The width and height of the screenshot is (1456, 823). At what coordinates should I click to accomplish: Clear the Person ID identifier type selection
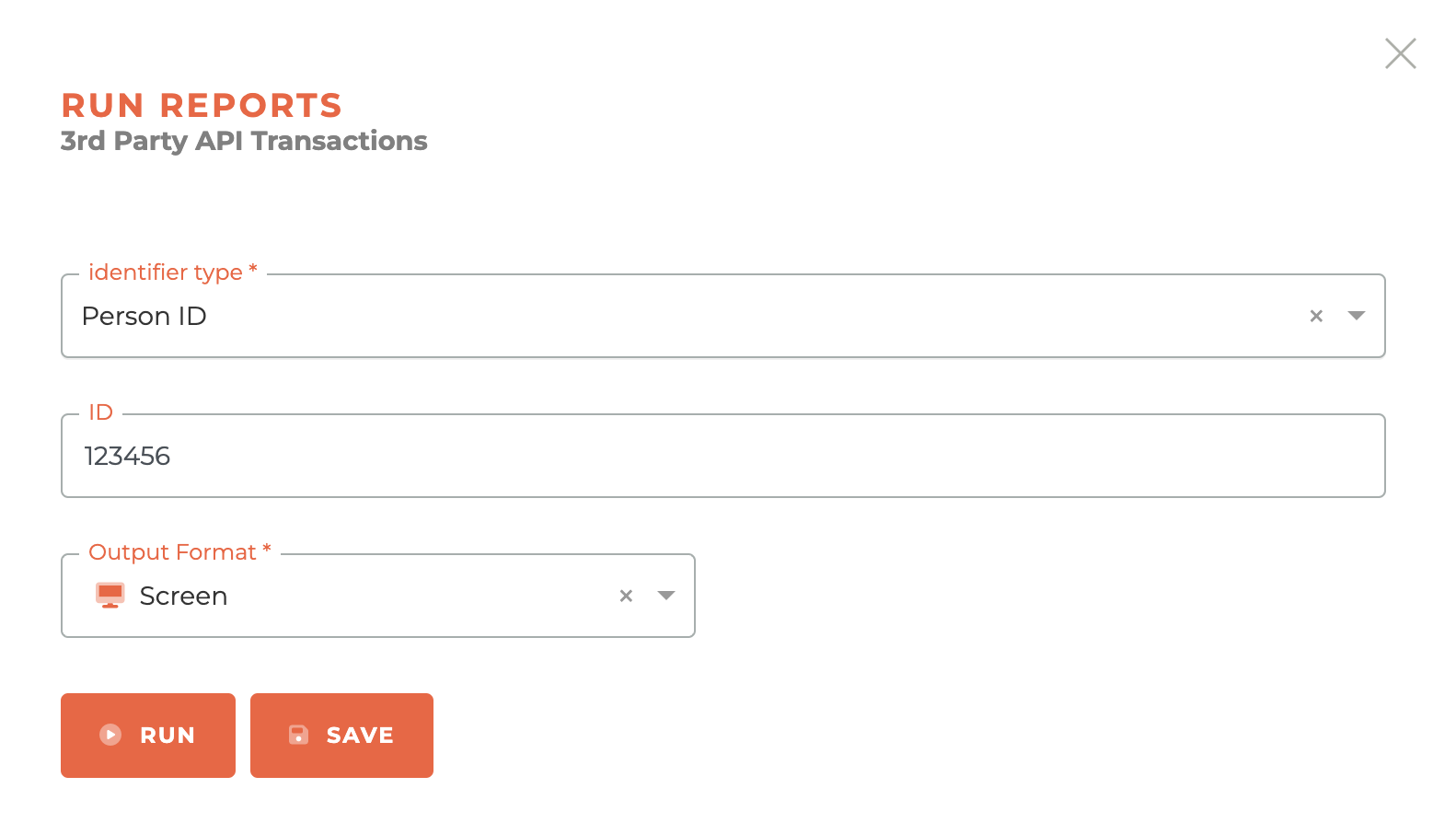[1316, 316]
